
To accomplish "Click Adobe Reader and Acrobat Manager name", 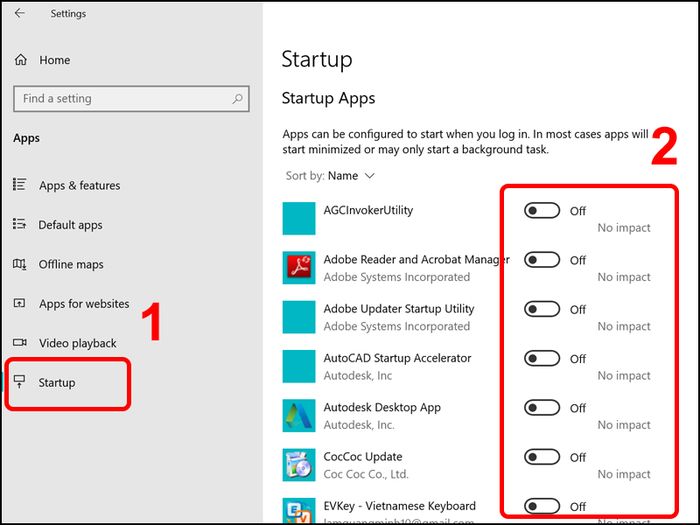I will (x=417, y=259).
